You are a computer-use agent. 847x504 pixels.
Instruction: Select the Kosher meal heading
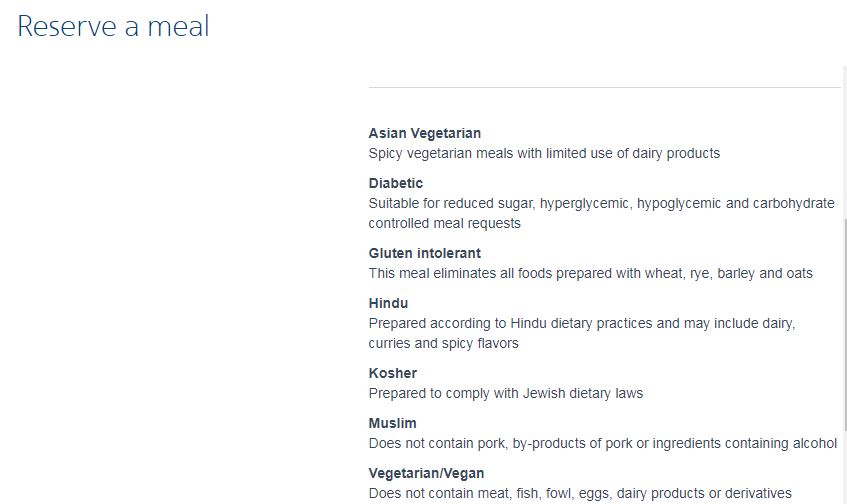[392, 373]
